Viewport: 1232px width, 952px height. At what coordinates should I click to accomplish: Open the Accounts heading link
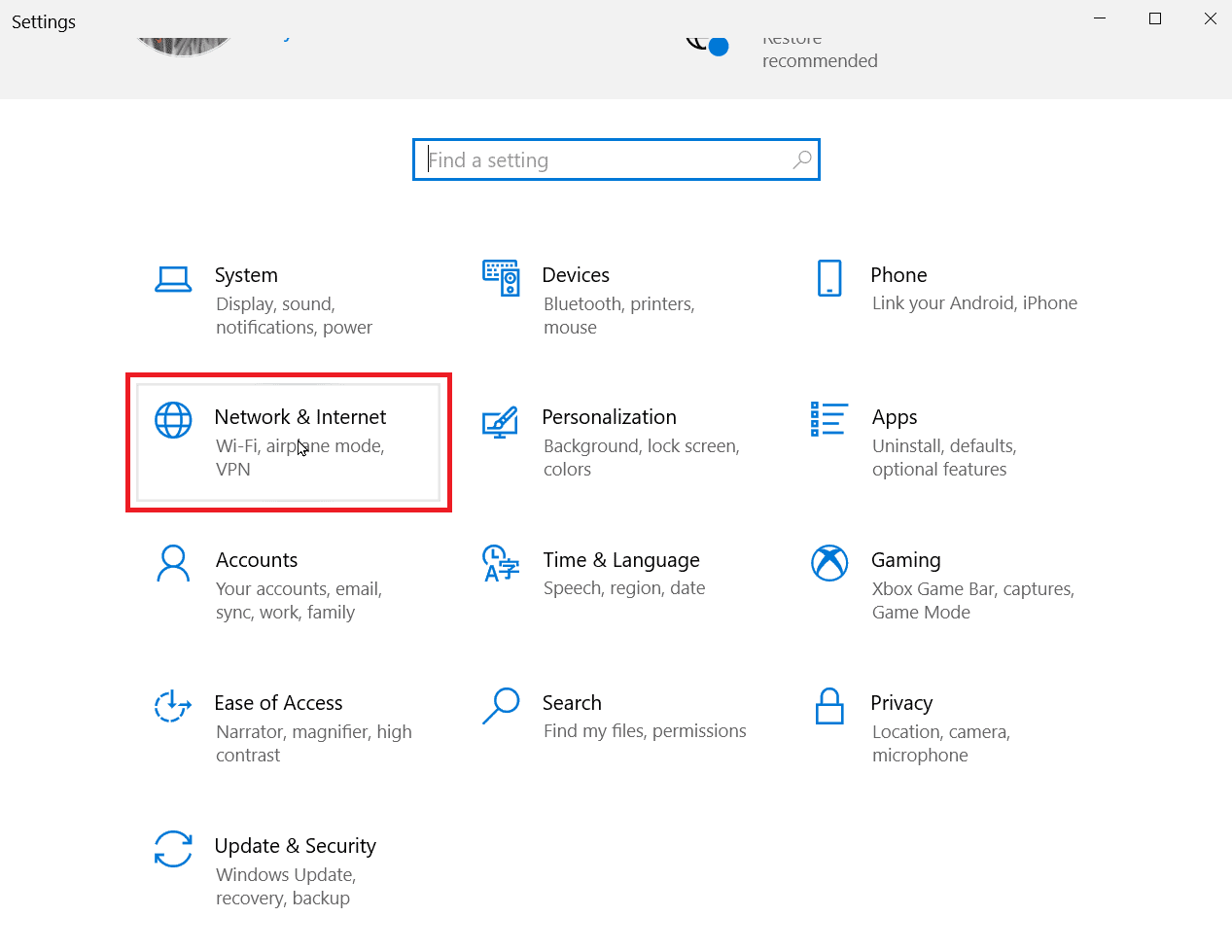tap(257, 560)
